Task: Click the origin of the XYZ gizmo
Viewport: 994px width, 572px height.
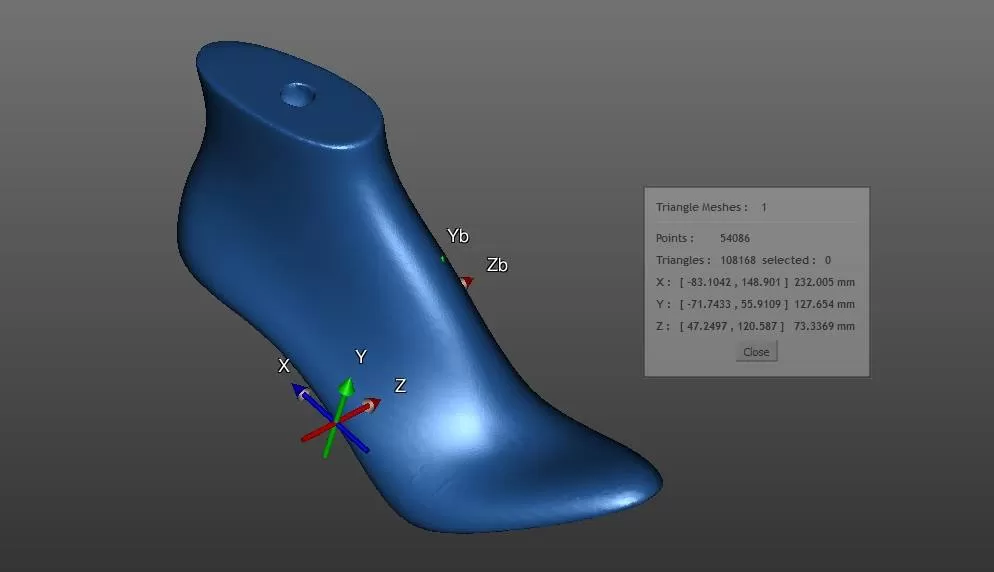Action: 337,425
